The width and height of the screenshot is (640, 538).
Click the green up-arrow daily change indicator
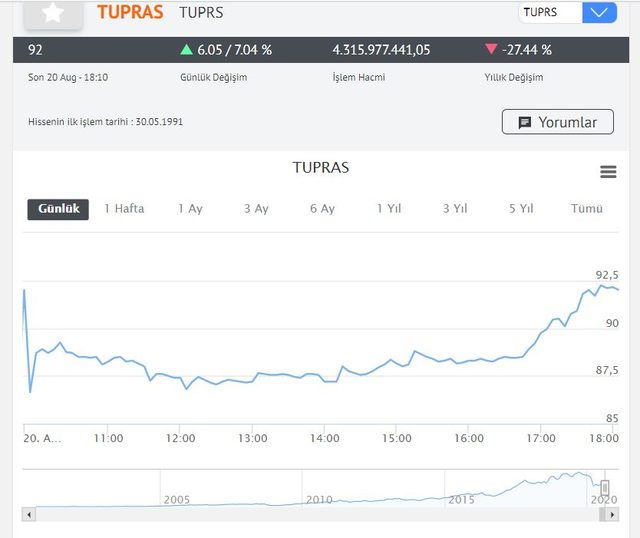pos(186,50)
